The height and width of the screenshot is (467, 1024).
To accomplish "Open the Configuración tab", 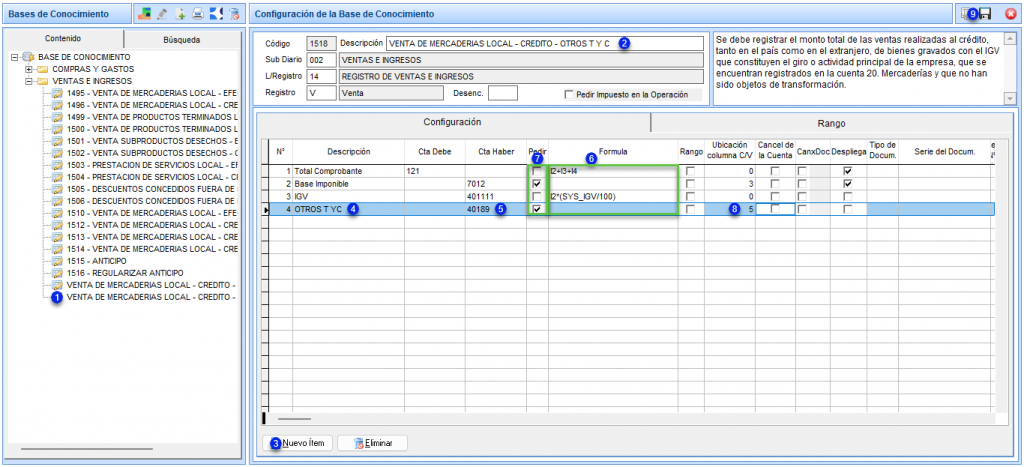I will coord(452,122).
